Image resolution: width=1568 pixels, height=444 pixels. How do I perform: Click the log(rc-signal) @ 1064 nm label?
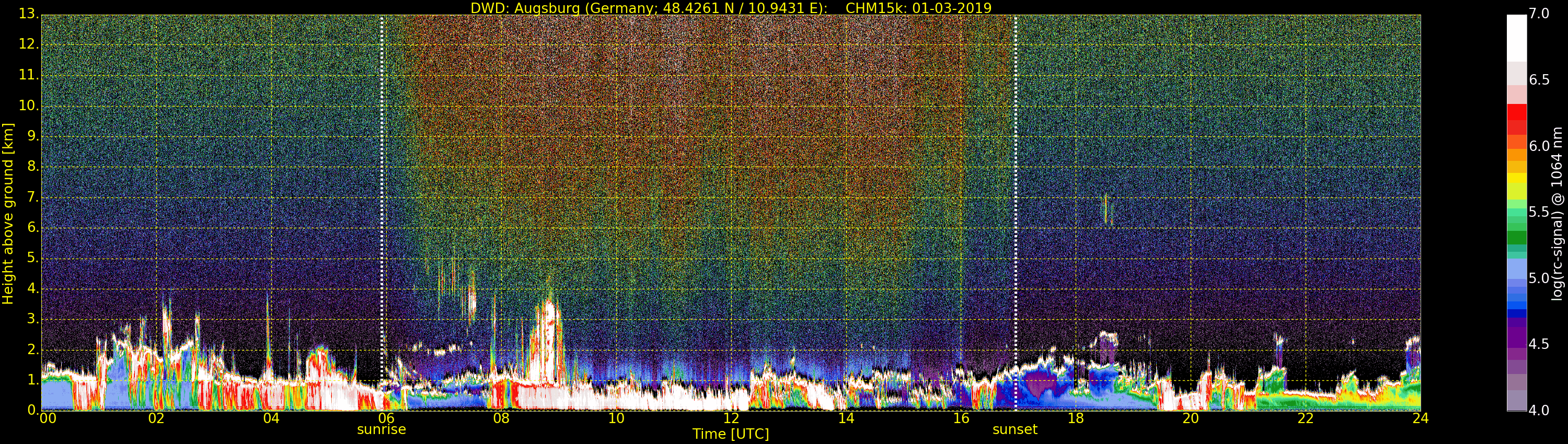tap(1557, 213)
